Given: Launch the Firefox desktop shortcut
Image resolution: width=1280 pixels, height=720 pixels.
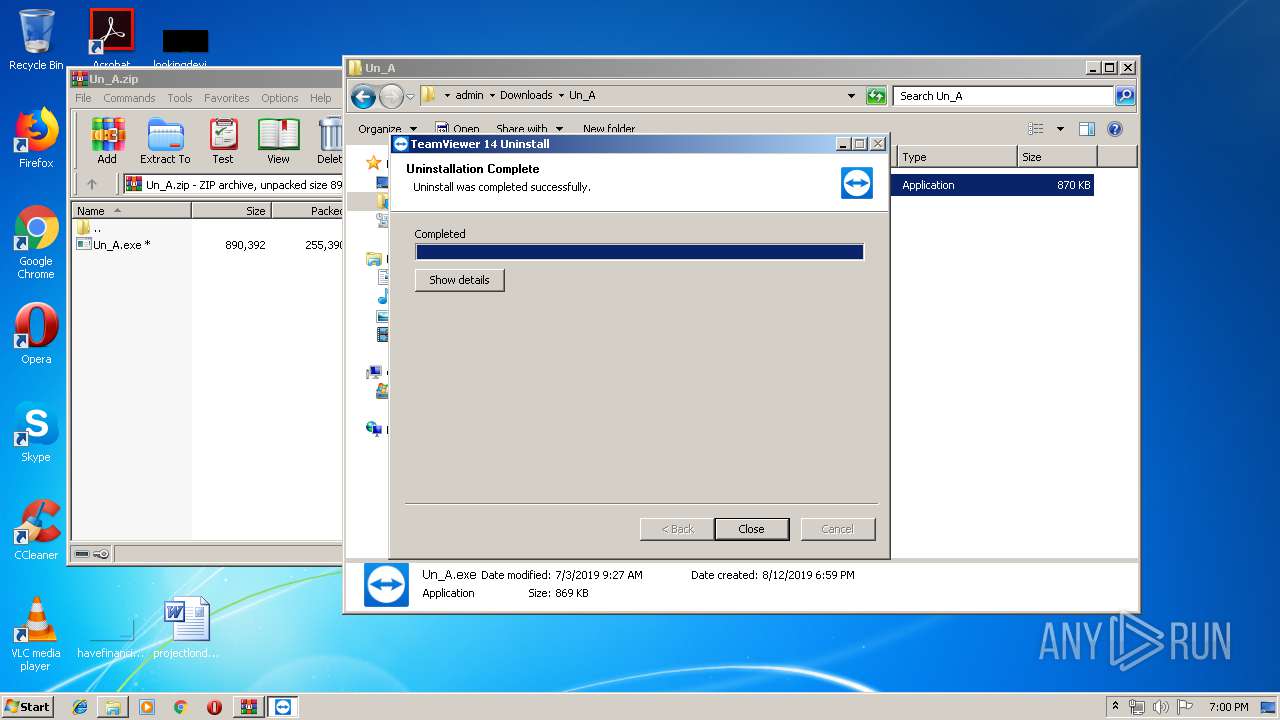Looking at the screenshot, I should pyautogui.click(x=36, y=138).
